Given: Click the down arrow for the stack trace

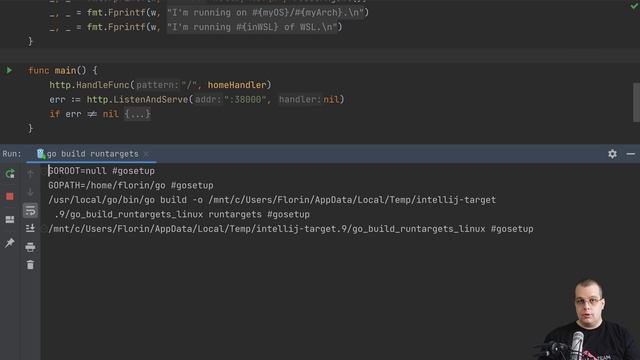Looking at the screenshot, I should point(30,192).
